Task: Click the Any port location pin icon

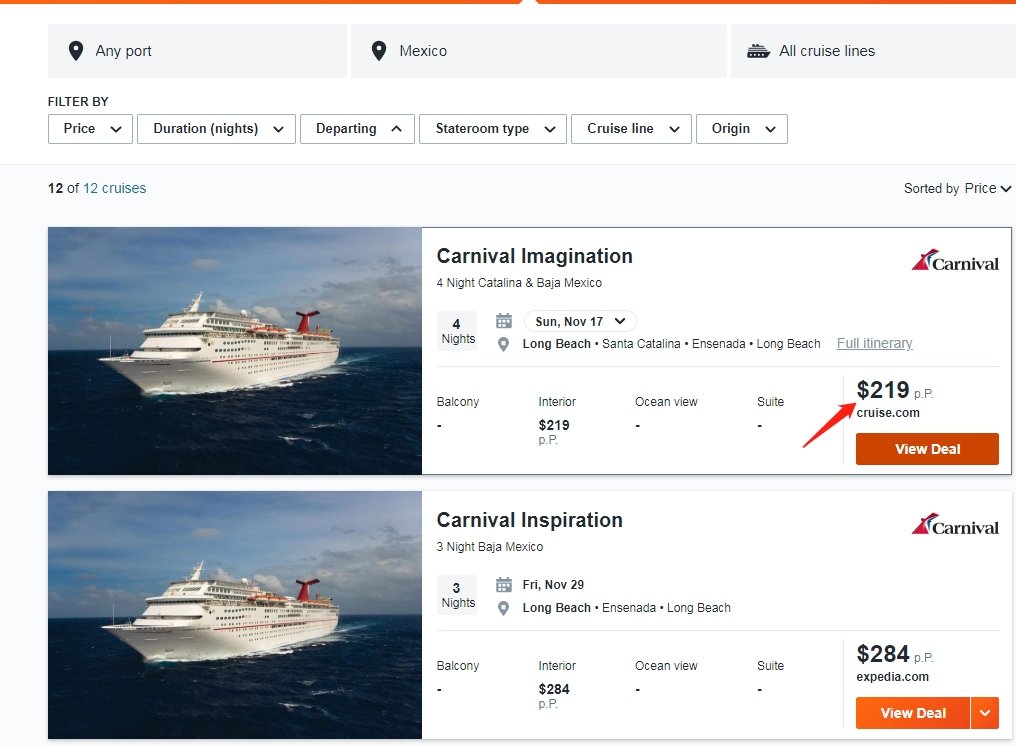Action: (x=76, y=51)
